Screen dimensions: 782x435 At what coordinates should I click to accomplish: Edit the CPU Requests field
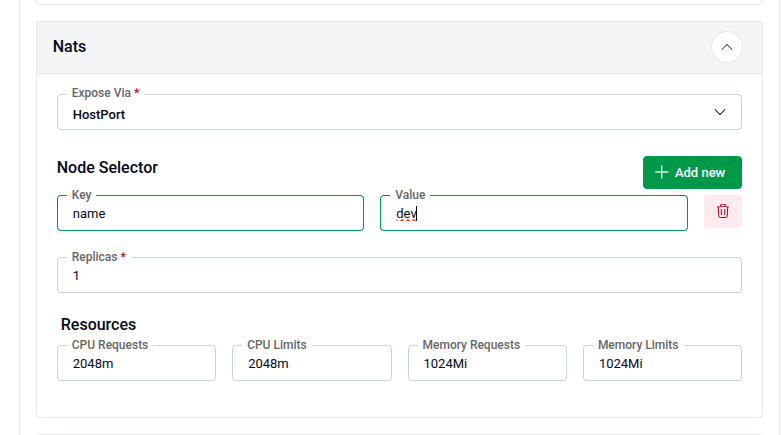point(136,363)
